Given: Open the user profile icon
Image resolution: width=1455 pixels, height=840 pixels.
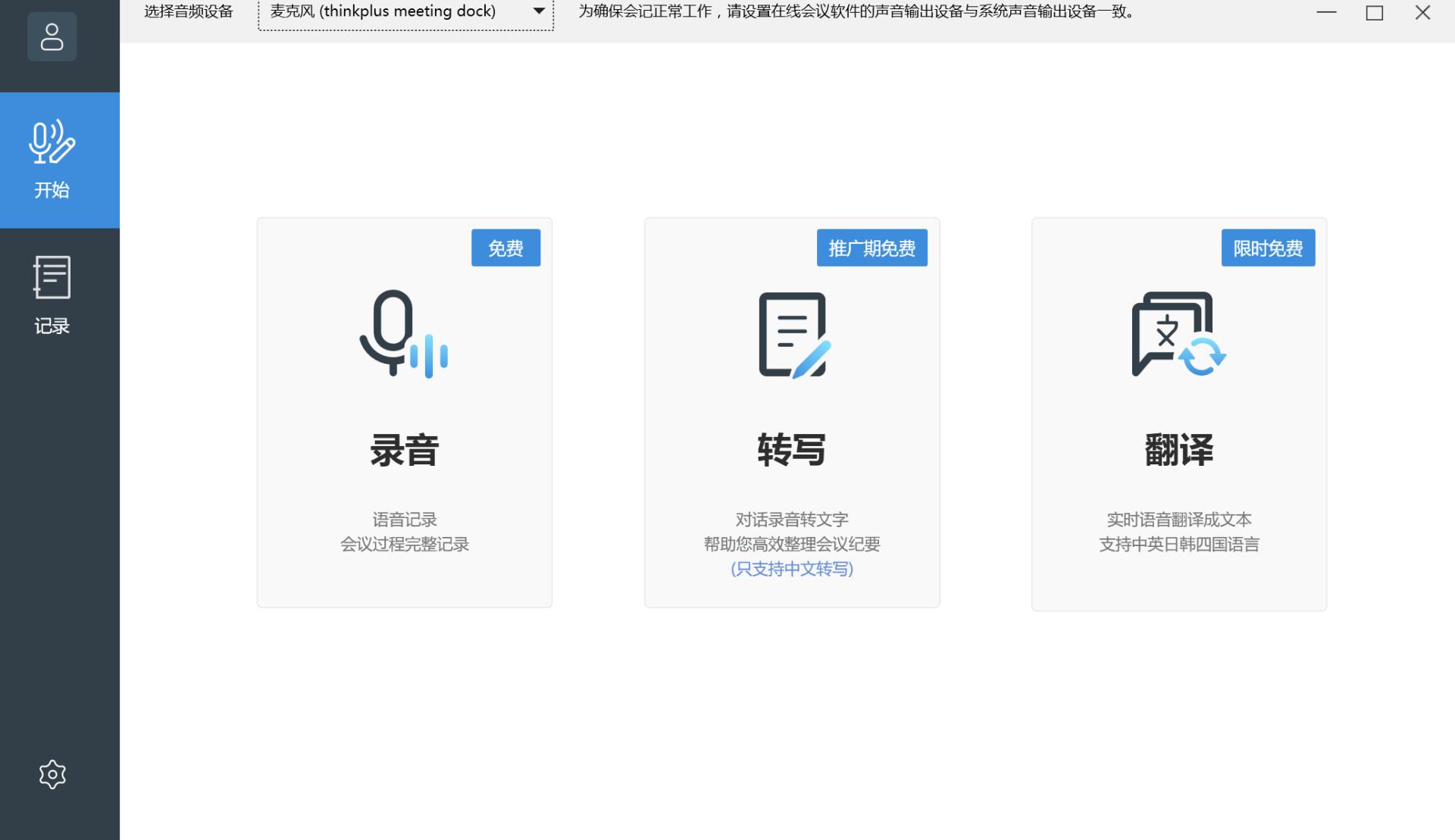Looking at the screenshot, I should 52,36.
